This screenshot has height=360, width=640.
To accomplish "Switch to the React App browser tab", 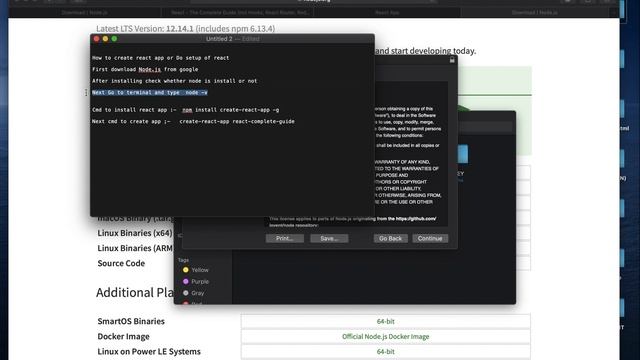I will click(x=387, y=13).
